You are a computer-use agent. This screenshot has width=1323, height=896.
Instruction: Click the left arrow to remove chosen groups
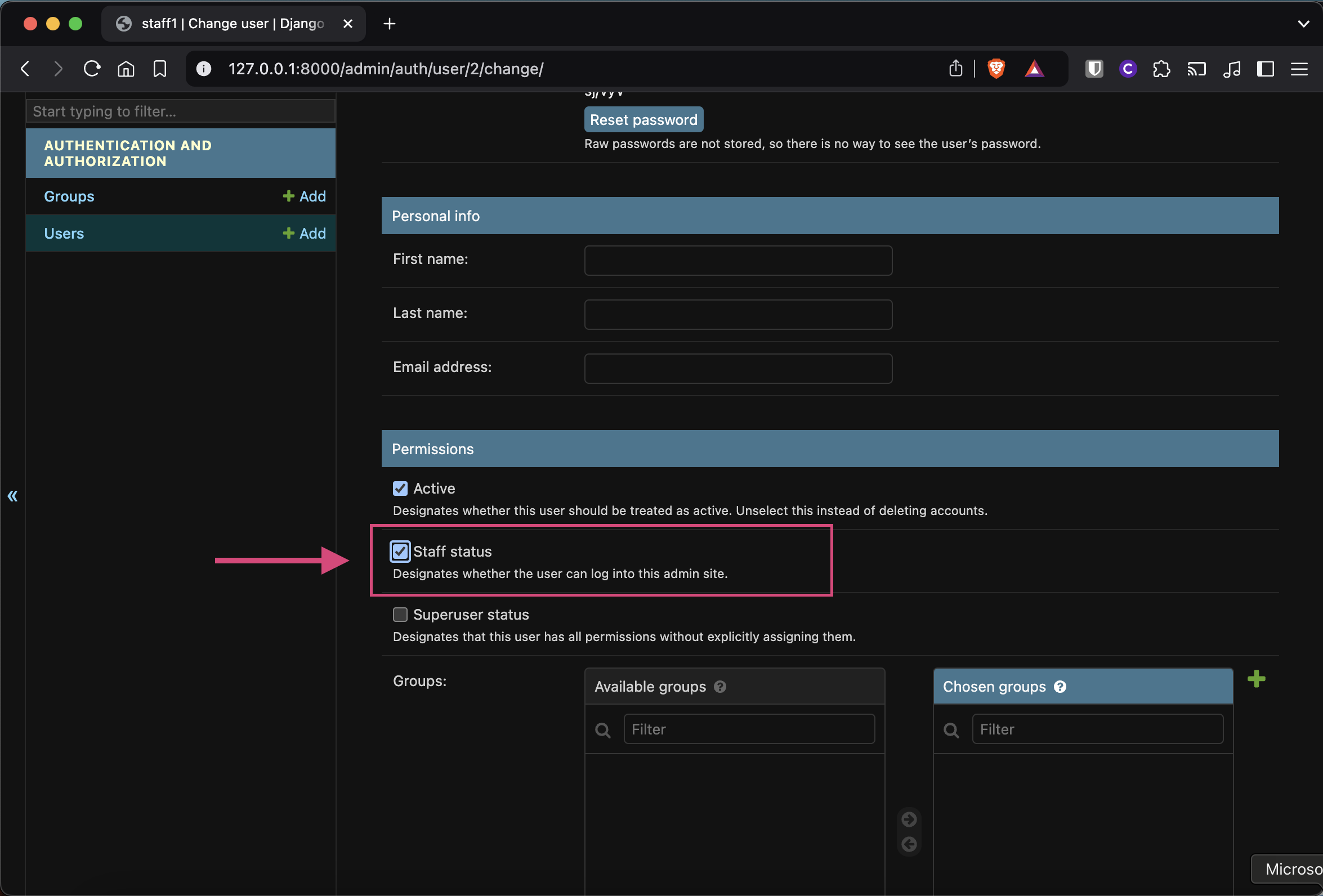[x=909, y=845]
